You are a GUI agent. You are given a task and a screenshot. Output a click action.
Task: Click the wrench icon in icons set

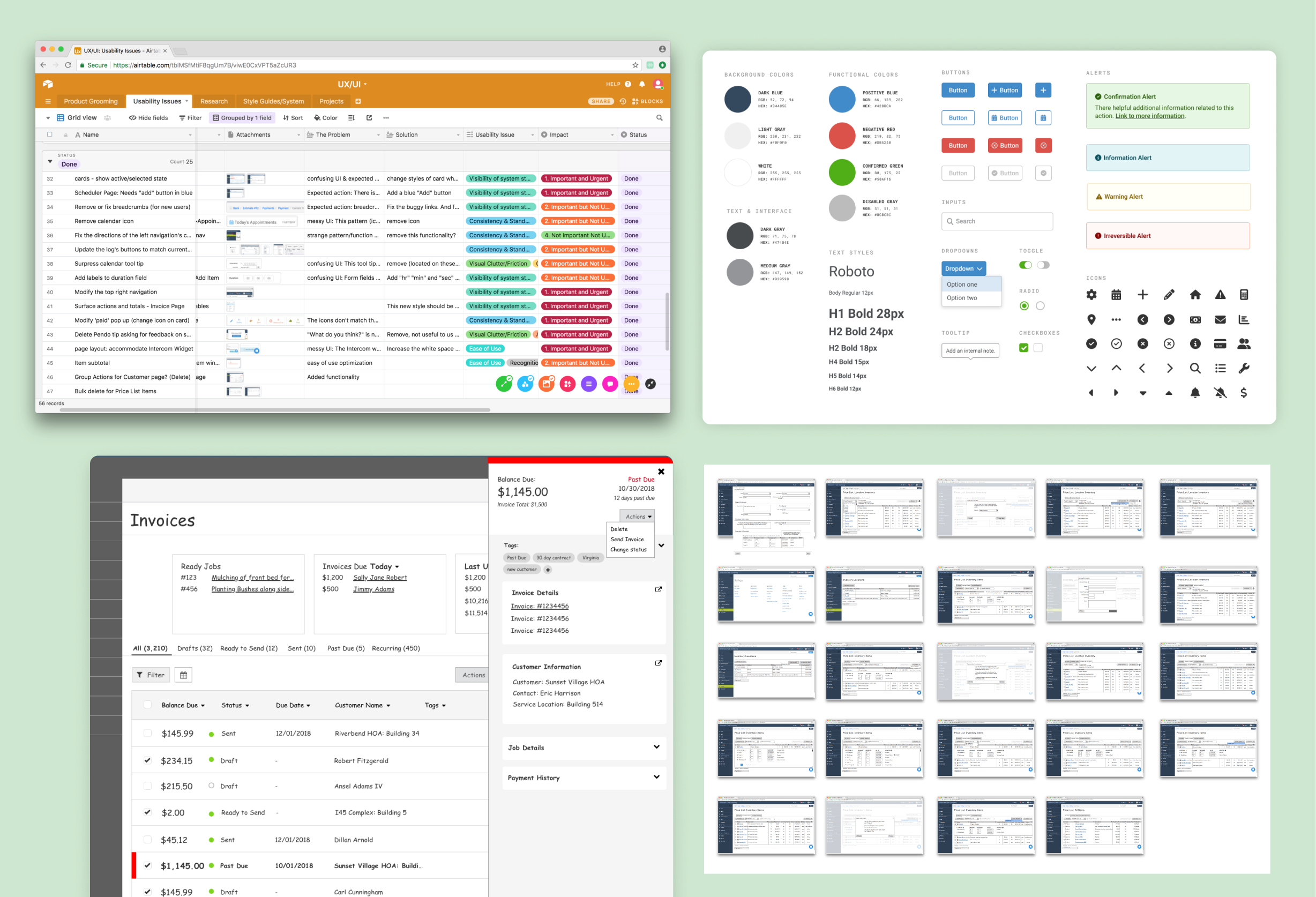[x=1244, y=368]
